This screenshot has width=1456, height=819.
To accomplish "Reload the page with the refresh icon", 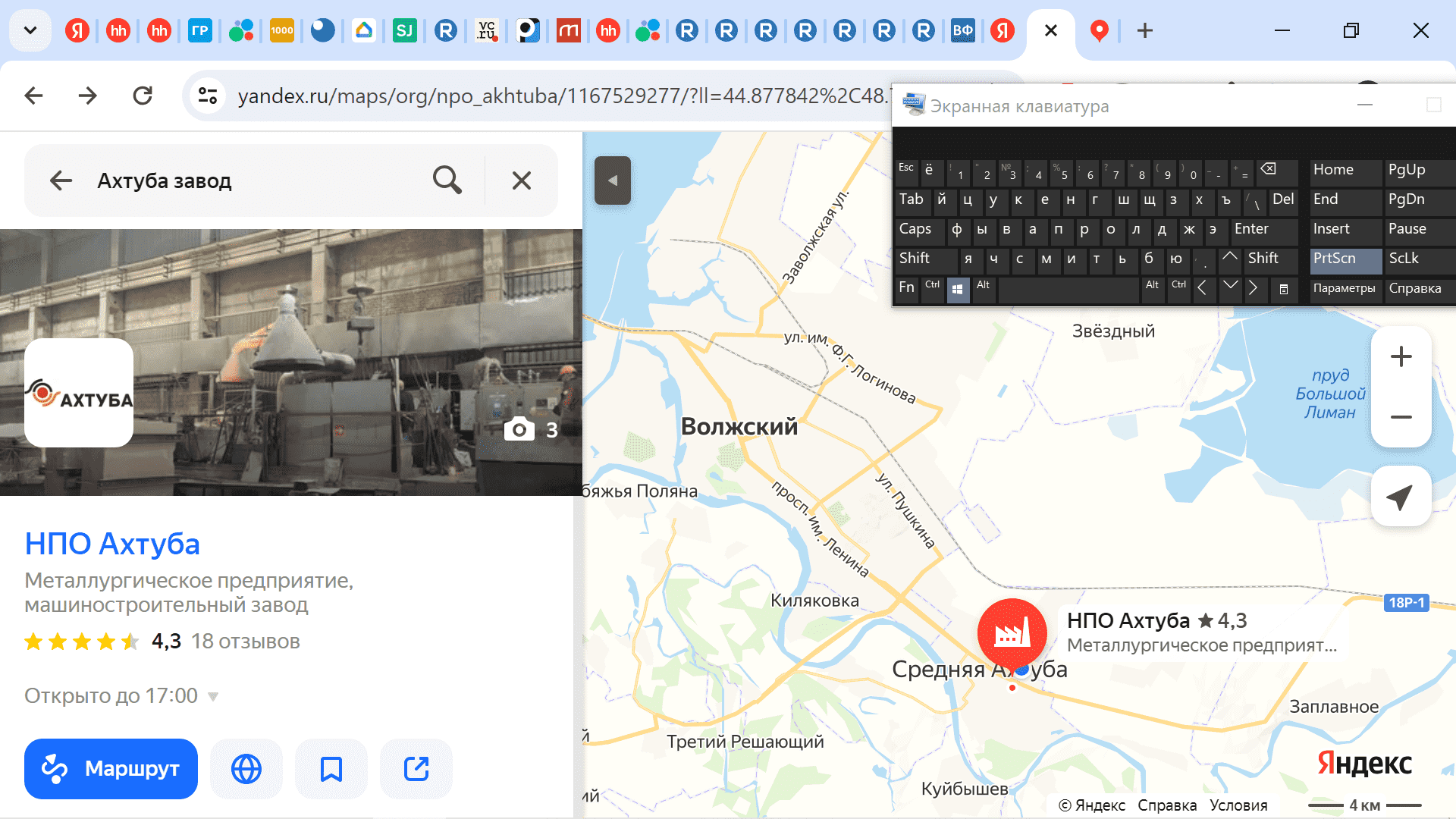I will pyautogui.click(x=143, y=96).
